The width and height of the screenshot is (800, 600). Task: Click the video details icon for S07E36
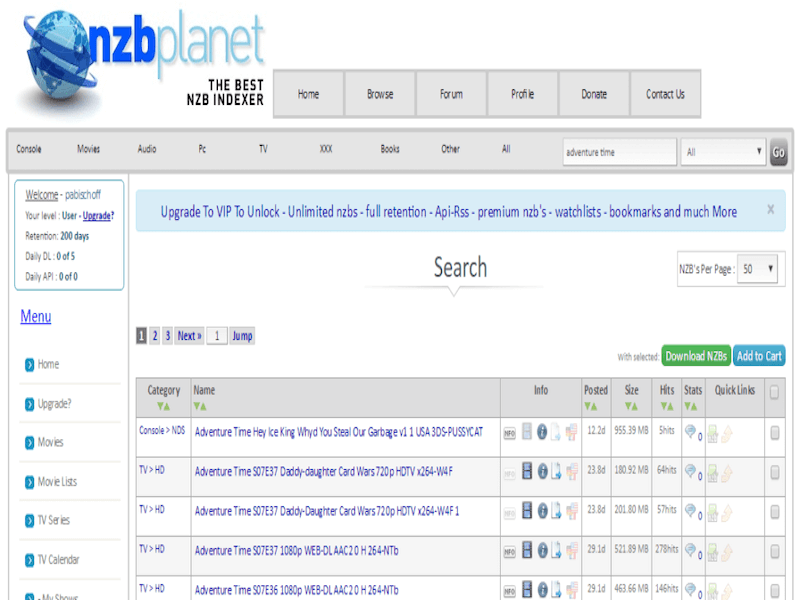pos(527,588)
